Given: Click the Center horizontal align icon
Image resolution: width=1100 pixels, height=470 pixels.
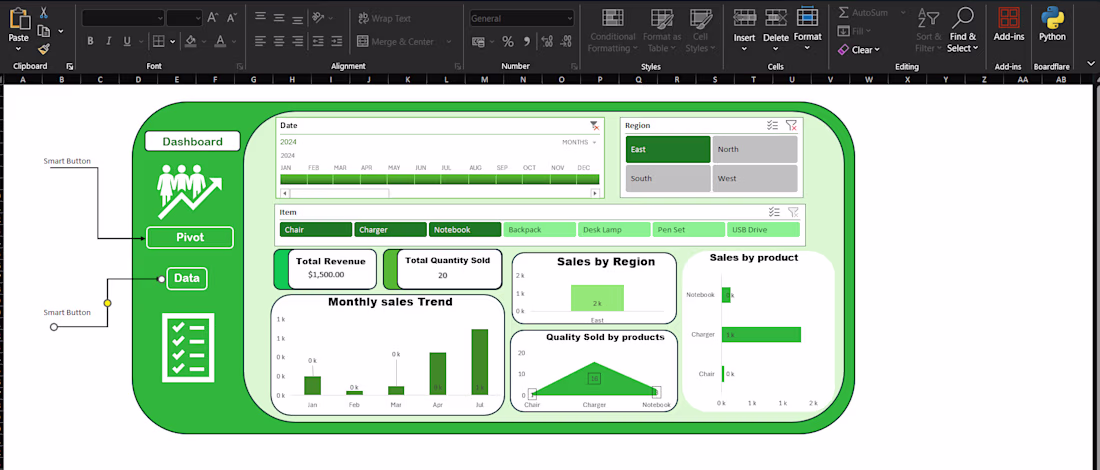Looking at the screenshot, I should pos(279,41).
